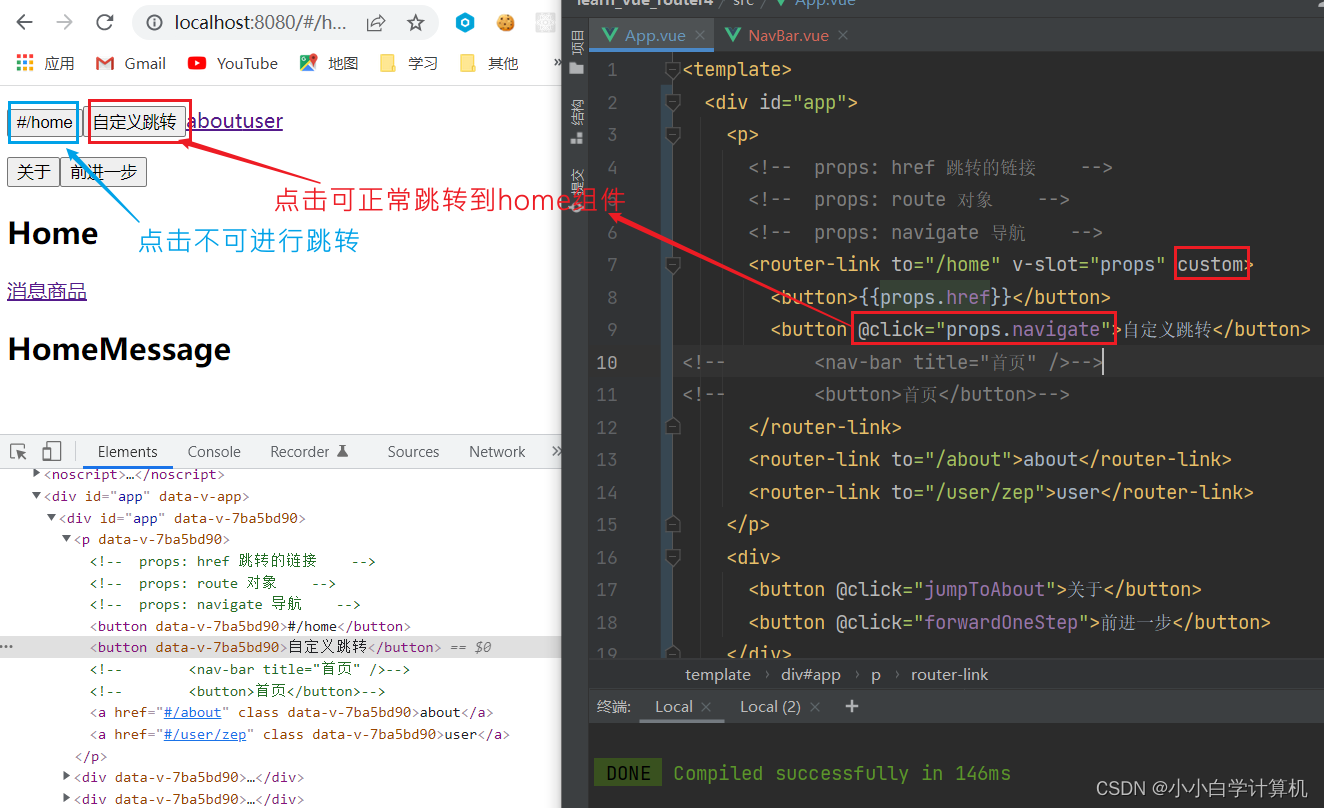Click the site info icon in address bar
This screenshot has width=1324, height=808.
pyautogui.click(x=154, y=22)
